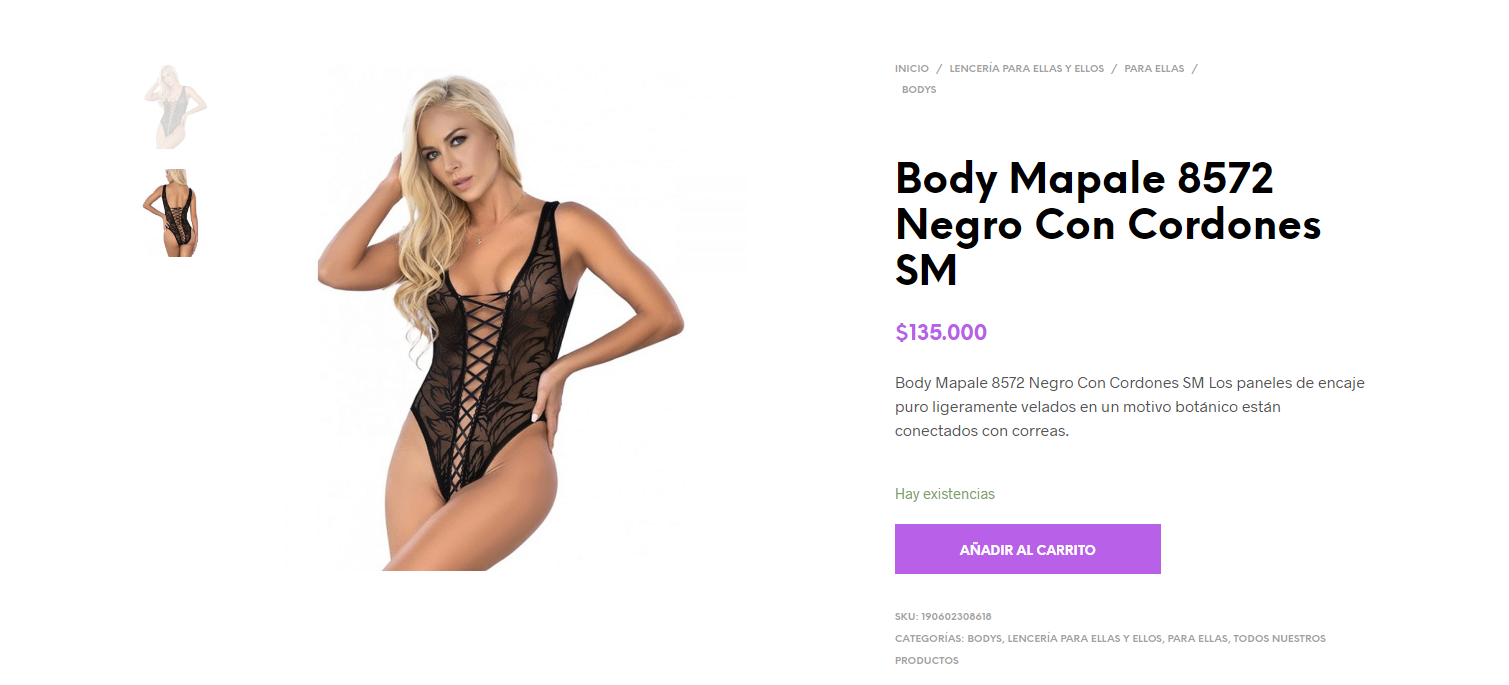Viewport: 1509px width, 685px height.
Task: Click the product description paragraph
Action: point(1130,407)
